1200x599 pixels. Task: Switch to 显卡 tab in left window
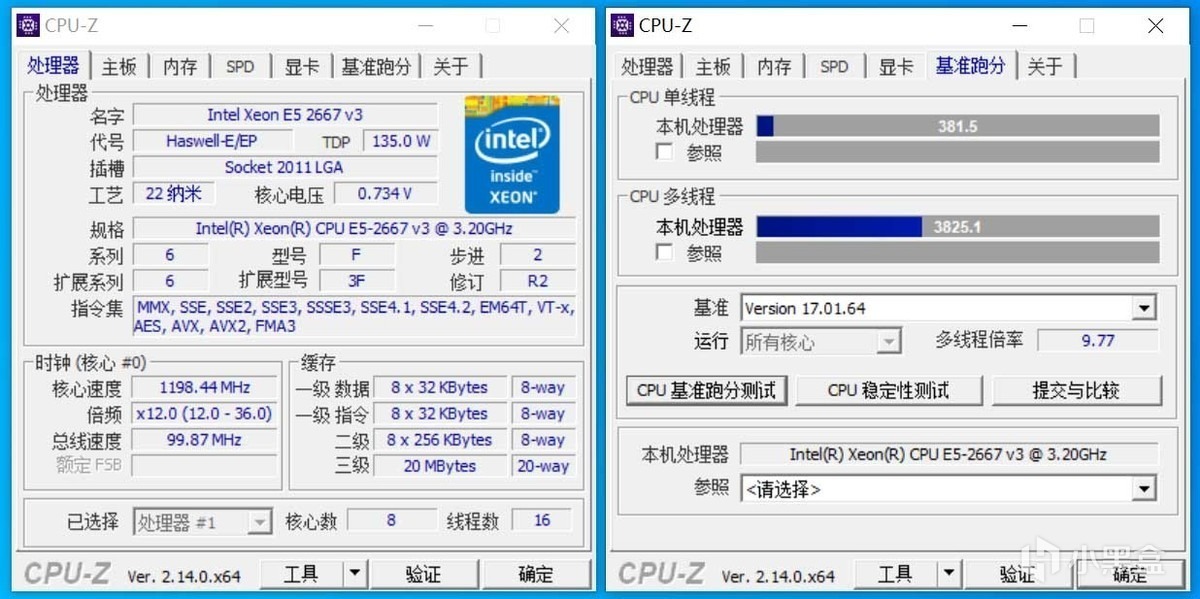pos(301,67)
